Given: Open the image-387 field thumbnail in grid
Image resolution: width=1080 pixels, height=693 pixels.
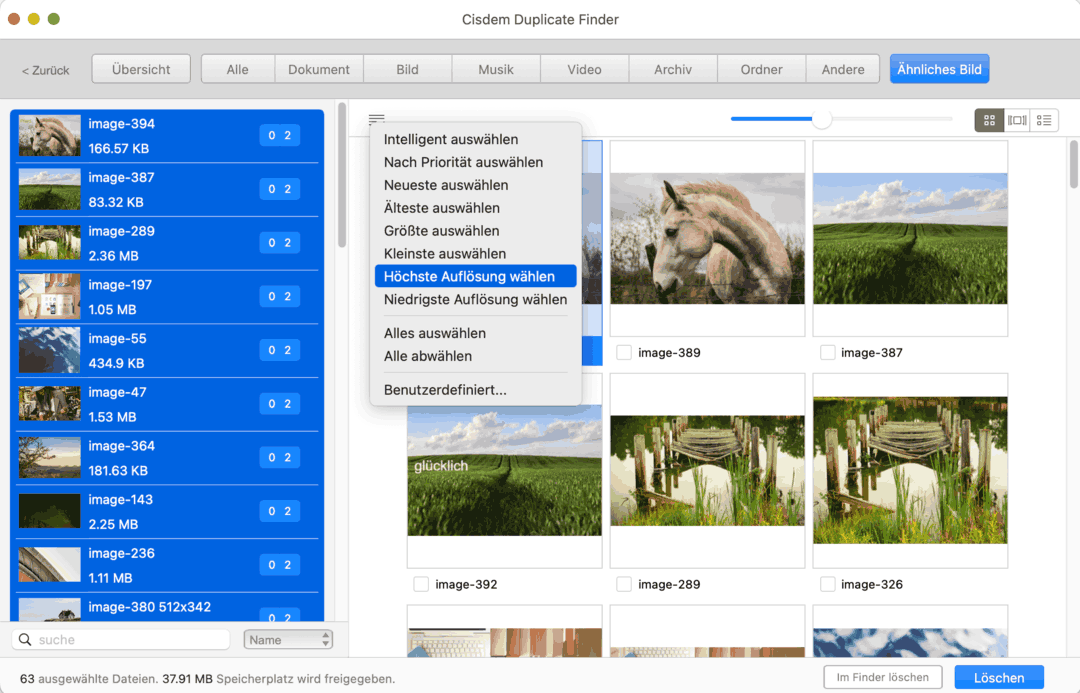Looking at the screenshot, I should pos(910,238).
